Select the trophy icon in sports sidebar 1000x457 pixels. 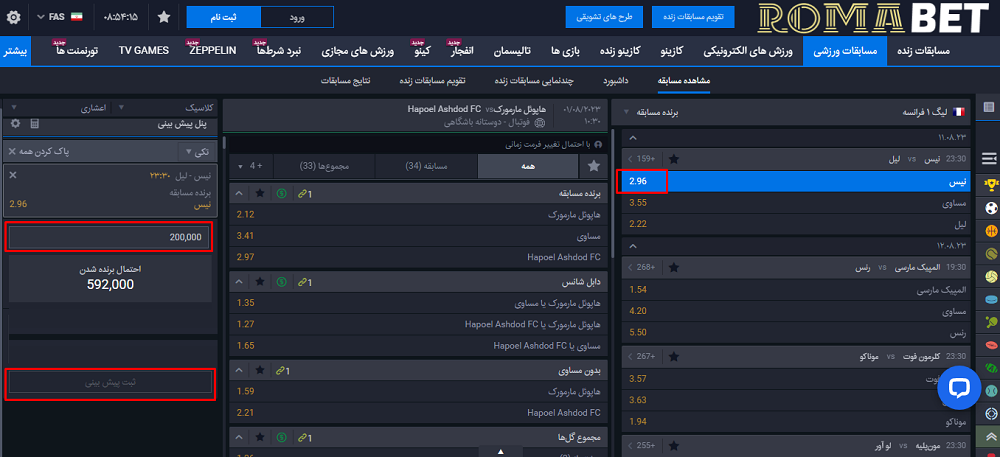[x=990, y=185]
